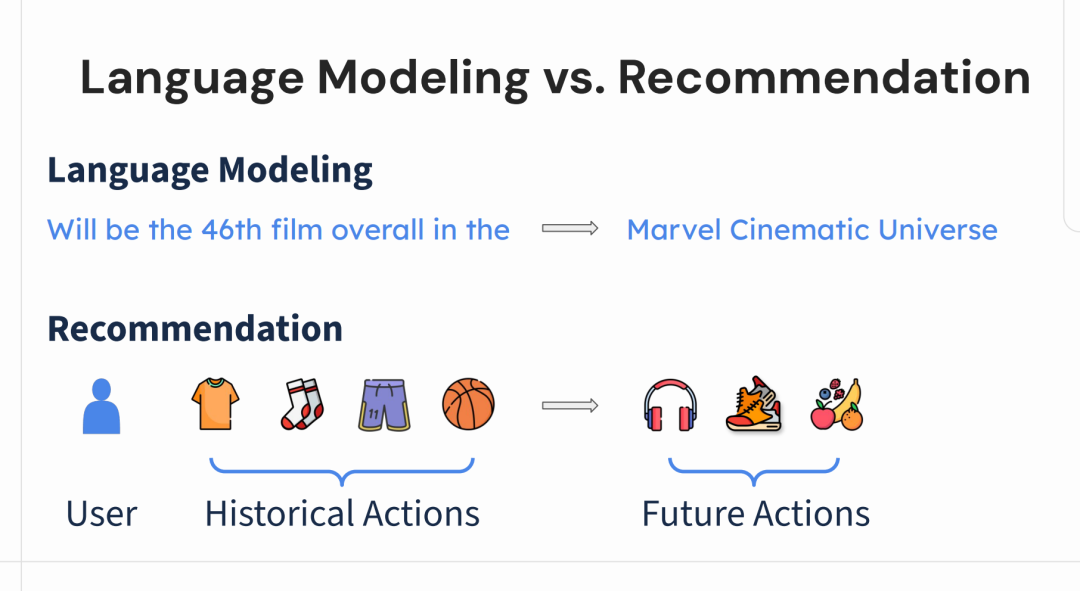Click the orange sneaker icon

753,405
